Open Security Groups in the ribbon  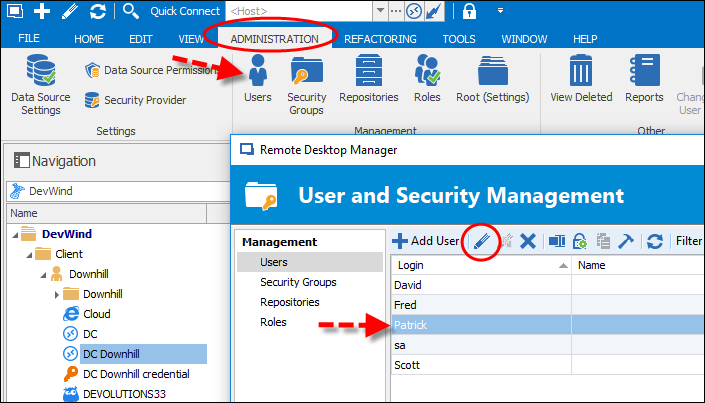point(307,85)
